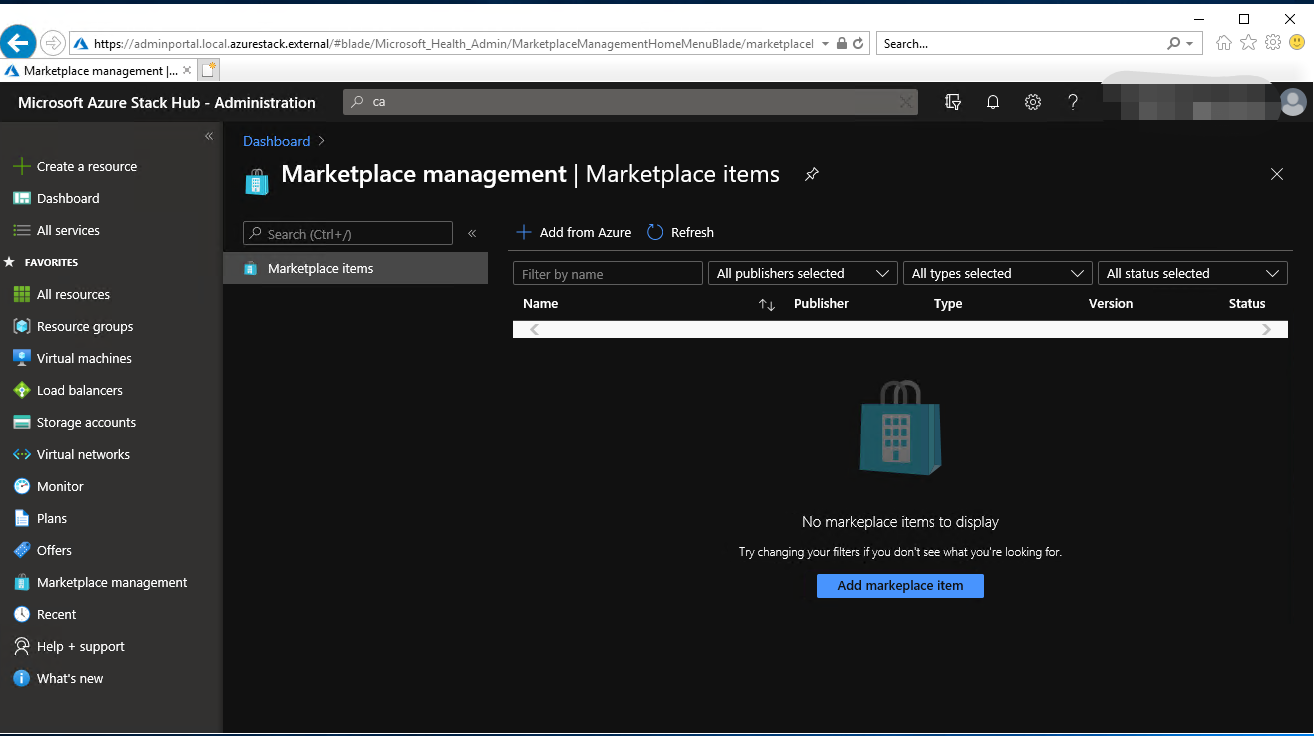The height and width of the screenshot is (736, 1314).
Task: Collapse the left sidebar menu
Action: pyautogui.click(x=209, y=136)
